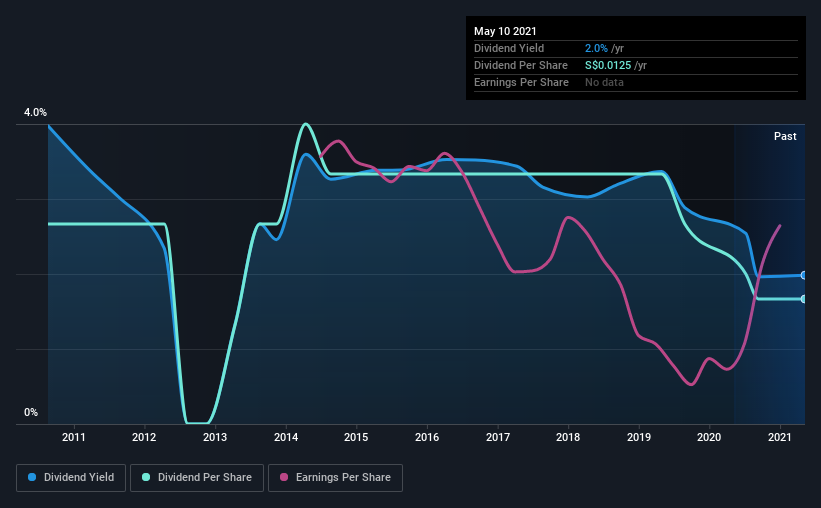Click the 2015 x-axis year label
821x508 pixels.
(x=356, y=437)
